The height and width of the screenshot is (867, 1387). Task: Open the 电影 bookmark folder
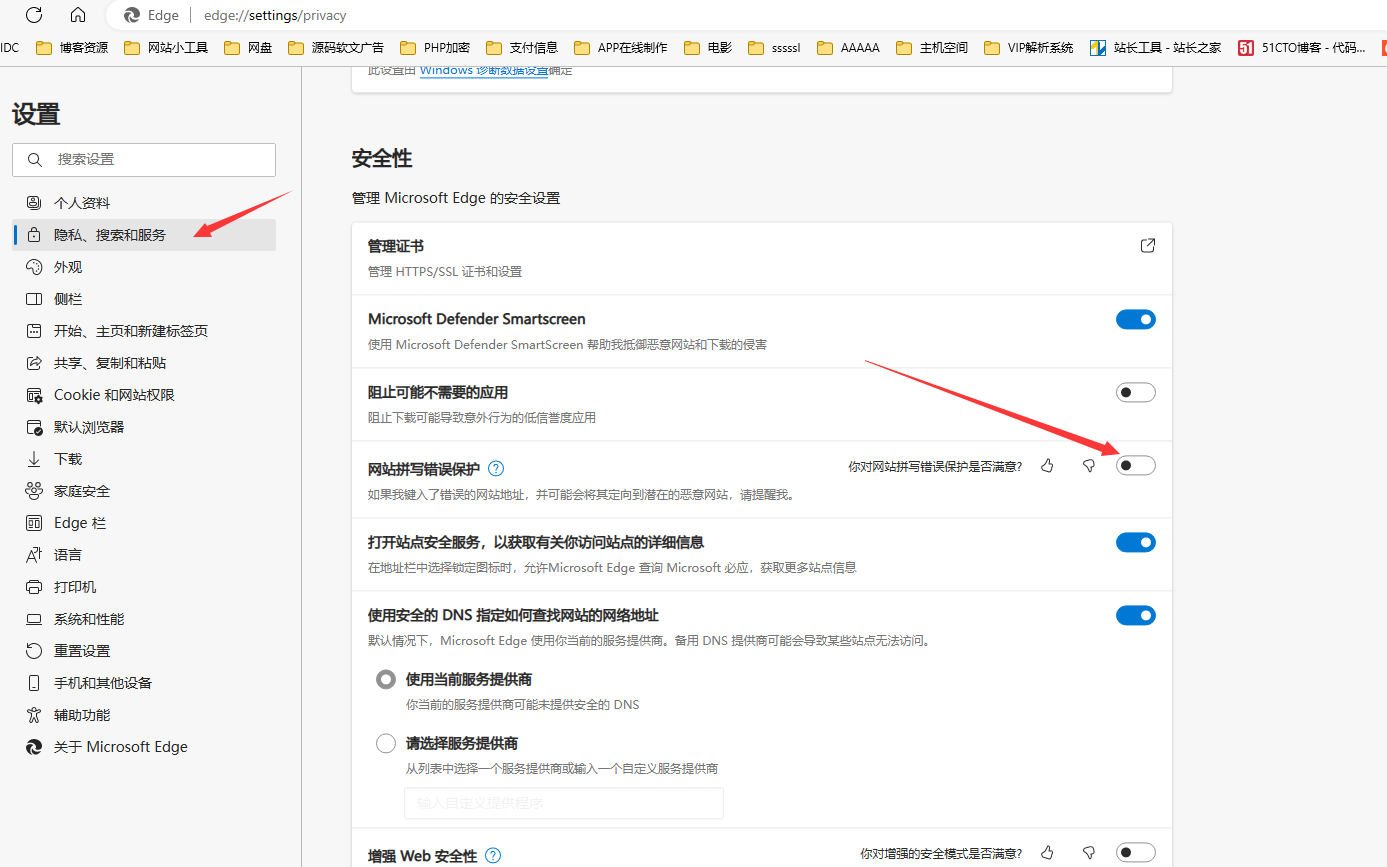click(x=707, y=47)
